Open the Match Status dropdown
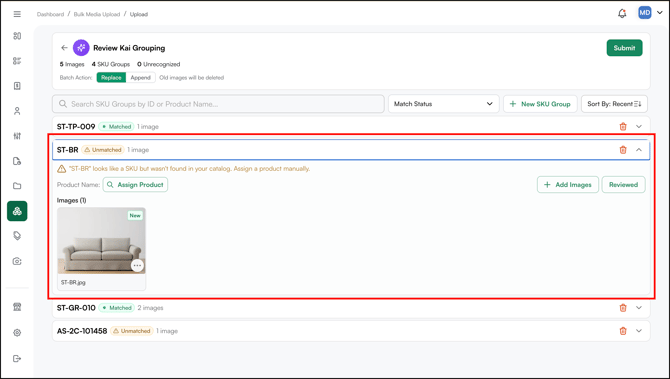The width and height of the screenshot is (670, 379). pos(444,104)
